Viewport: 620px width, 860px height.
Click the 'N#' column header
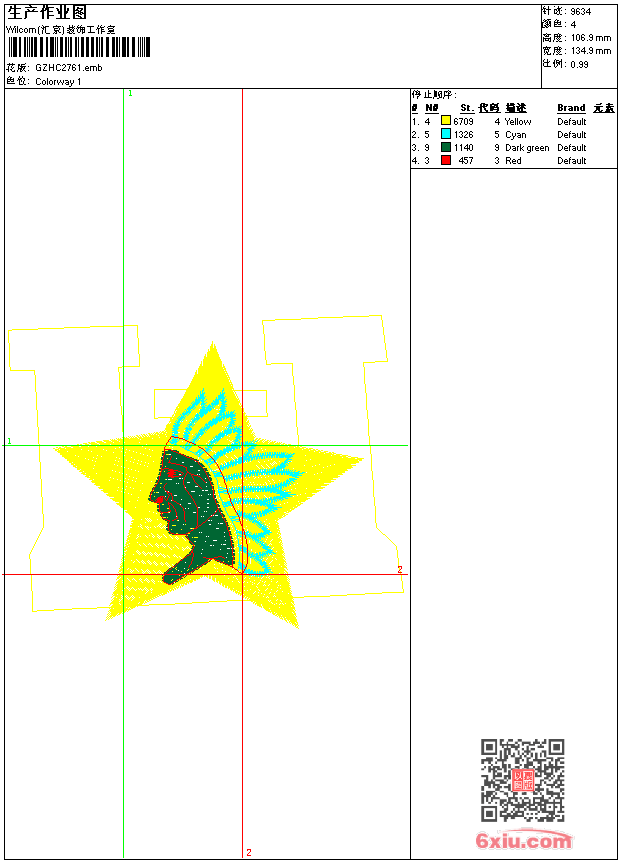click(x=432, y=108)
